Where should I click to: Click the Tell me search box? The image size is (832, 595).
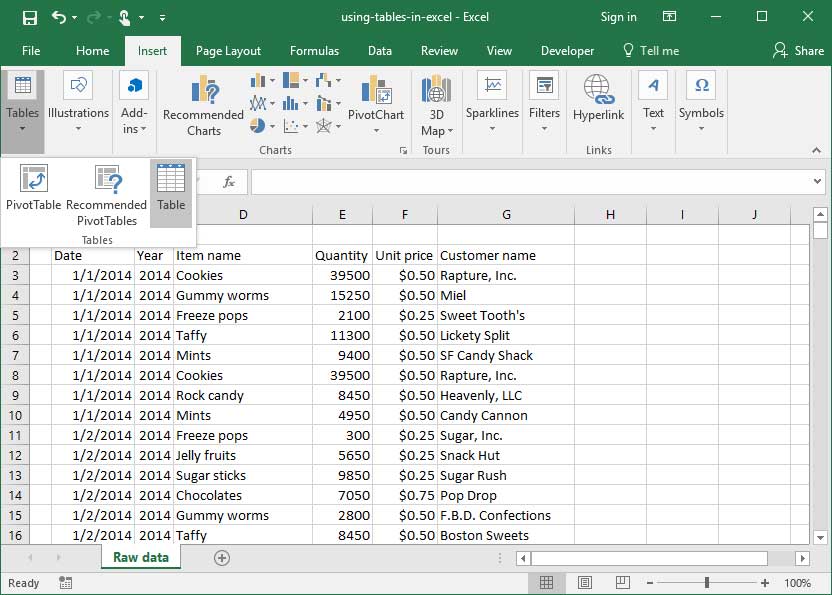click(652, 51)
